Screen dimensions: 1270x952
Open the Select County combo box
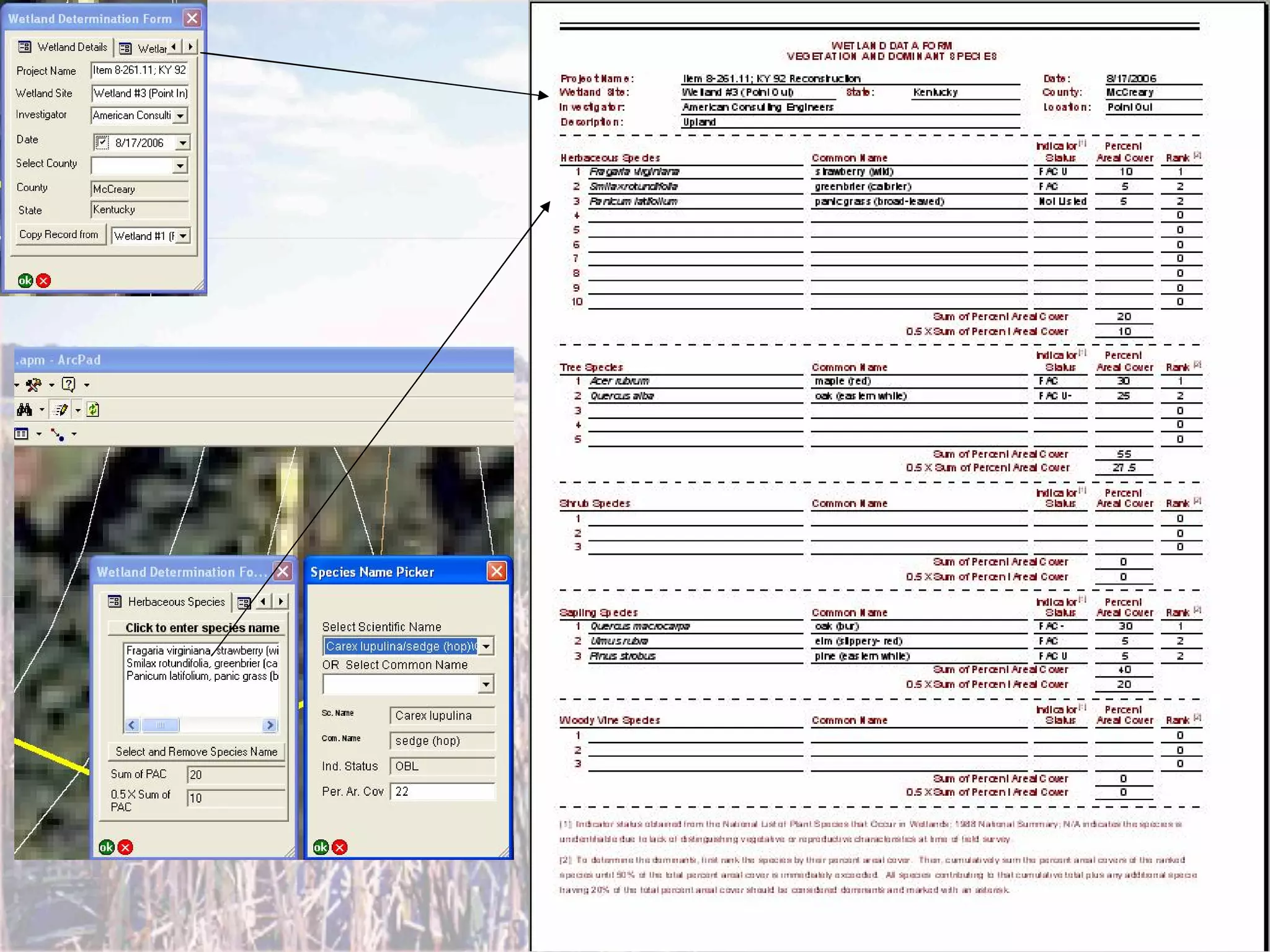tap(180, 165)
